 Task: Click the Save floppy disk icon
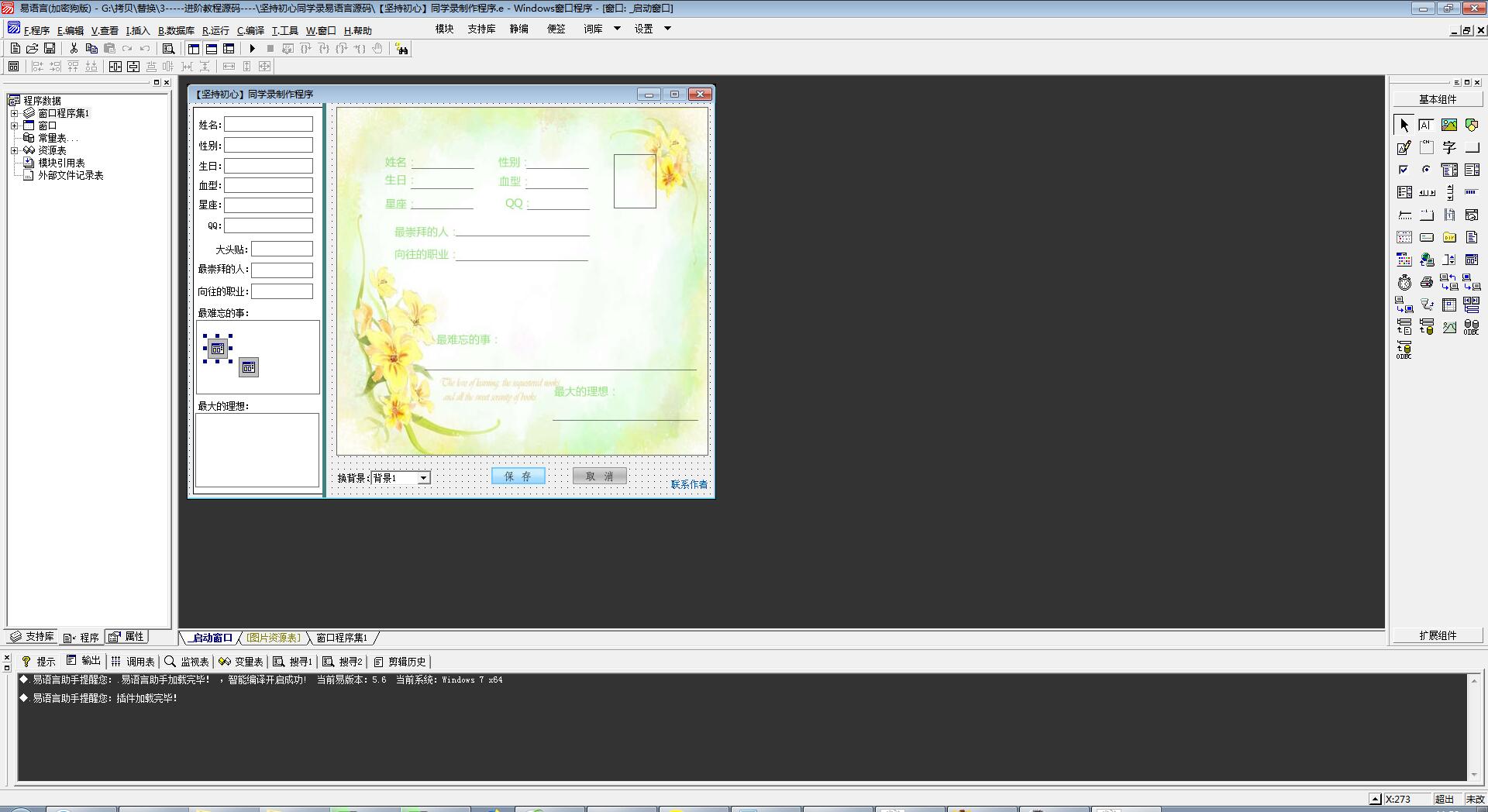[x=50, y=48]
